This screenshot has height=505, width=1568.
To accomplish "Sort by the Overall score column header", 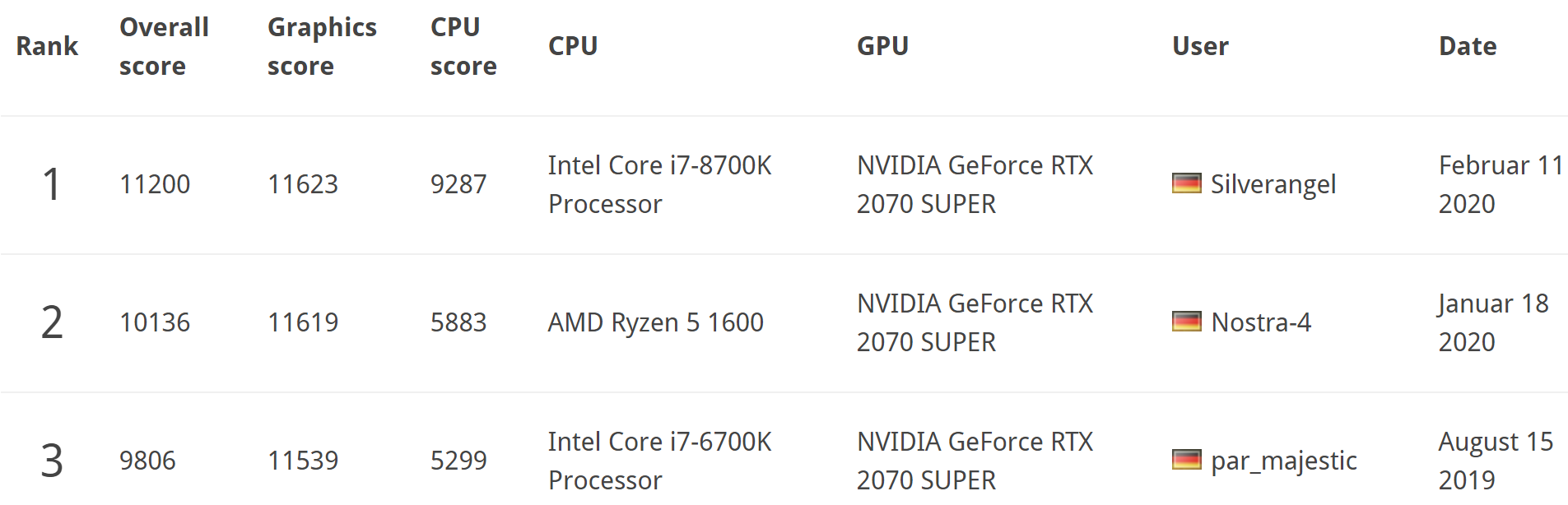I will [x=164, y=46].
